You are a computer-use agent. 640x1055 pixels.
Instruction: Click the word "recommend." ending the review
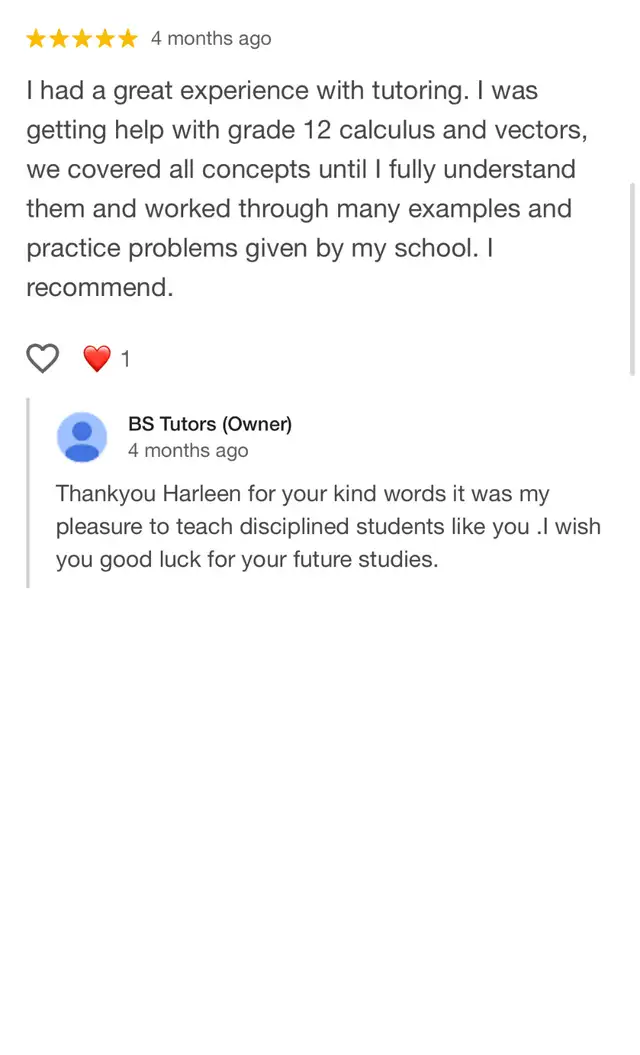(x=100, y=288)
